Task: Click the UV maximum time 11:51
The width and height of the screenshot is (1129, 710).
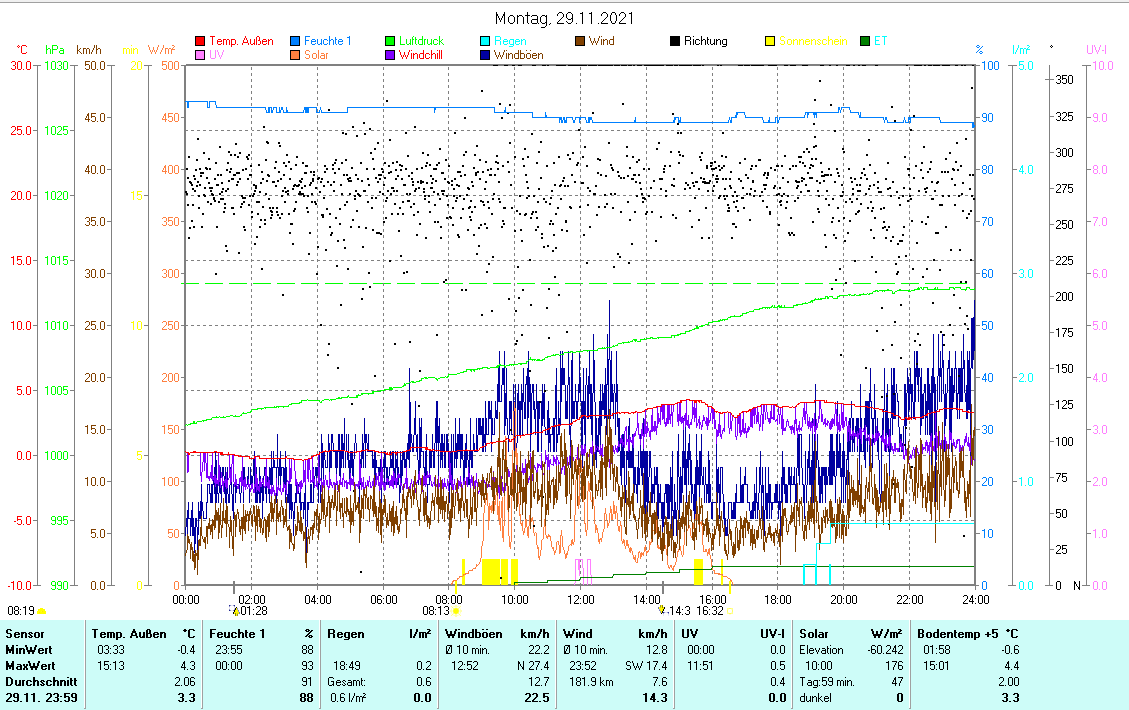Action: point(700,665)
